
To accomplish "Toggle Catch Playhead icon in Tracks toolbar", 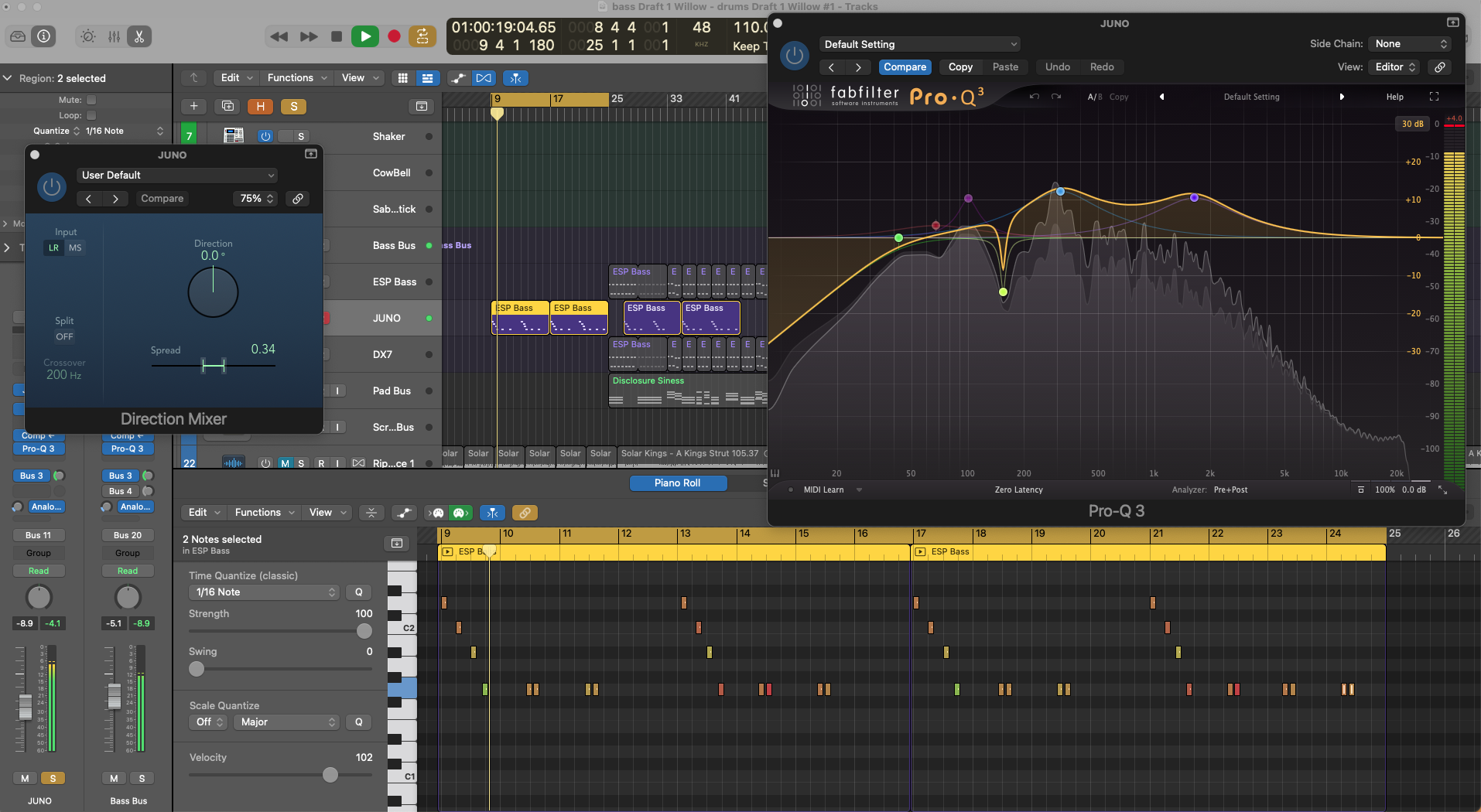I will click(x=516, y=78).
